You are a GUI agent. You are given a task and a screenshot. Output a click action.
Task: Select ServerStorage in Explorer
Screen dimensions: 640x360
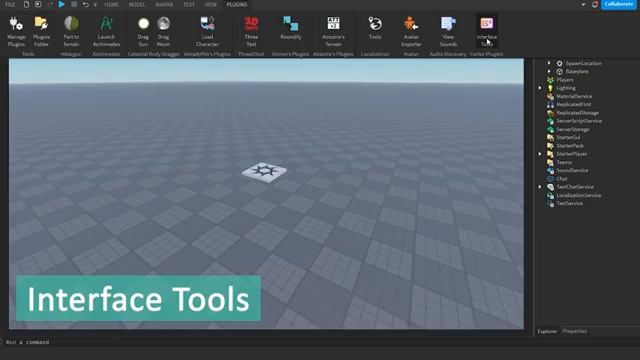coord(573,129)
